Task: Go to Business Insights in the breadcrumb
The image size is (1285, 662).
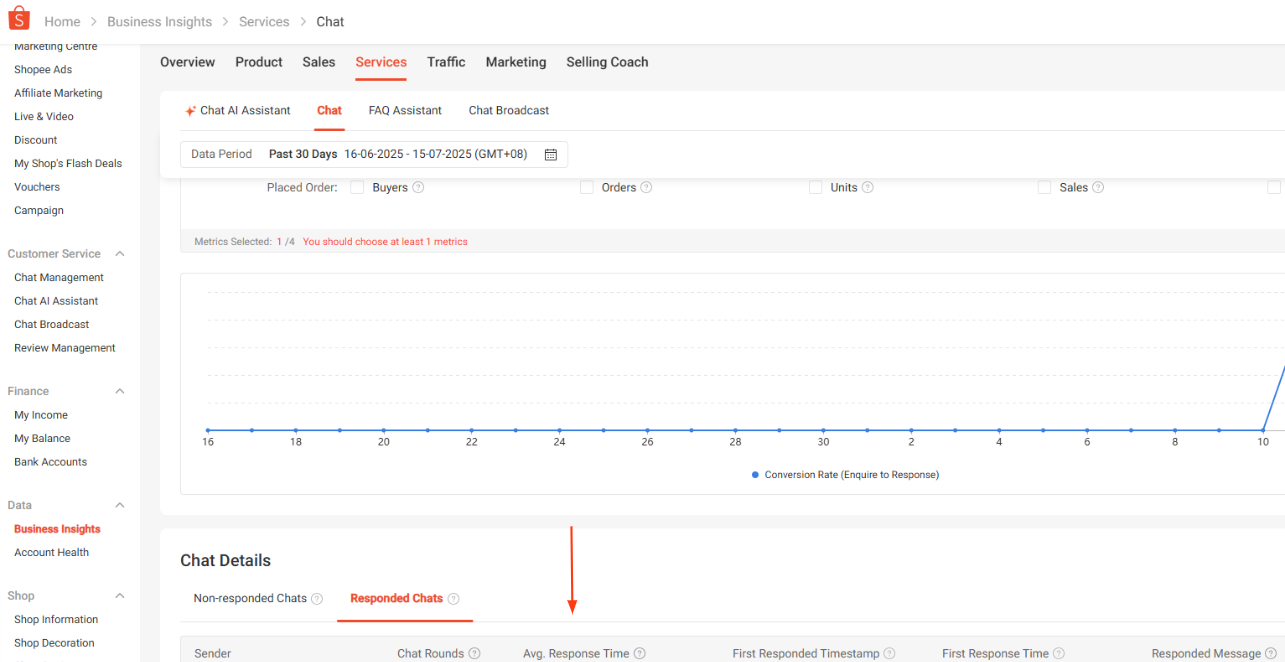Action: tap(159, 22)
